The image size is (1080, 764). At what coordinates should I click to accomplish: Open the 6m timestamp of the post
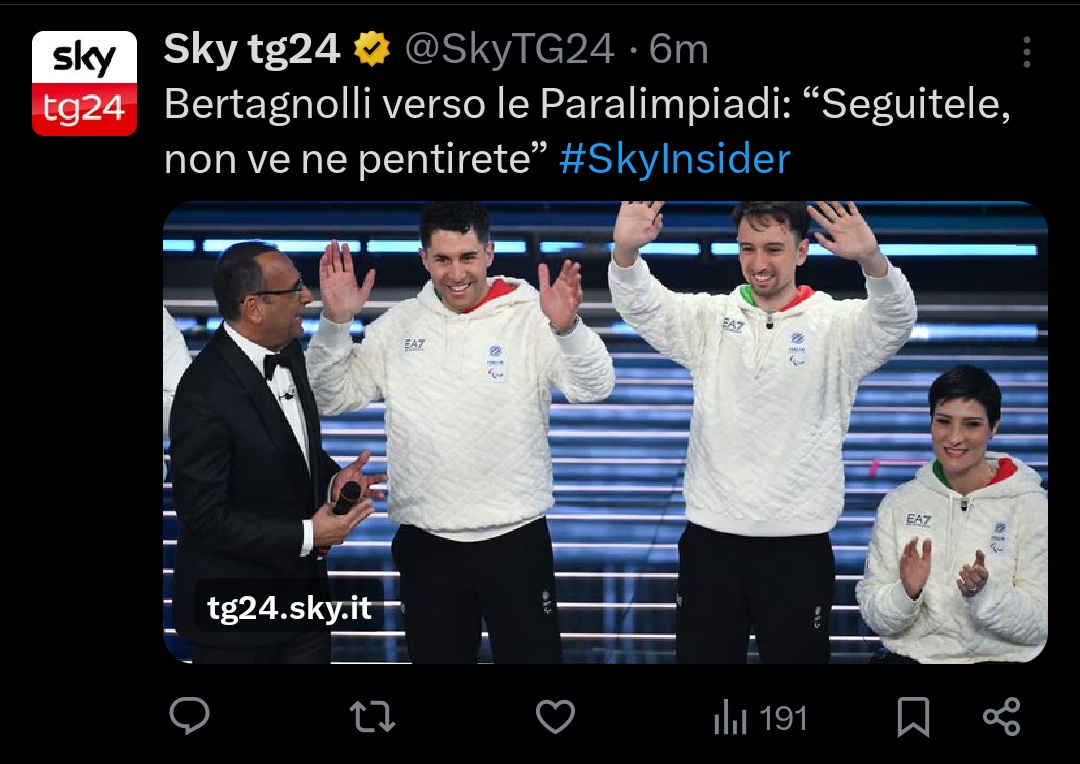(x=678, y=50)
